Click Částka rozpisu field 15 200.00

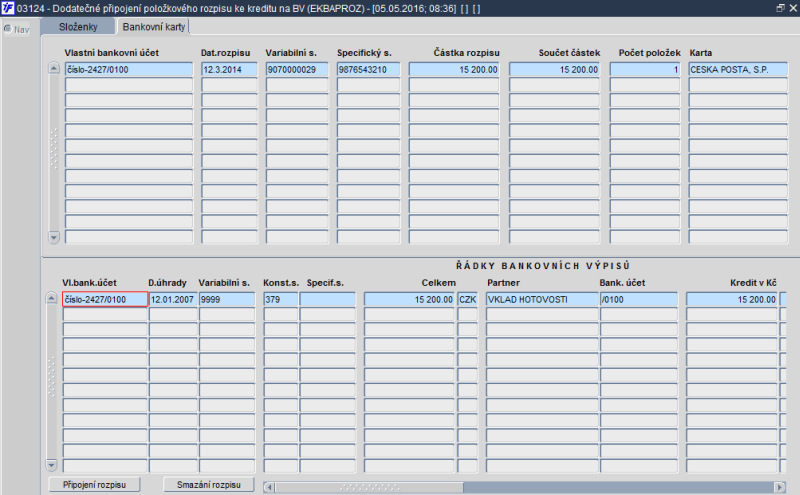454,69
